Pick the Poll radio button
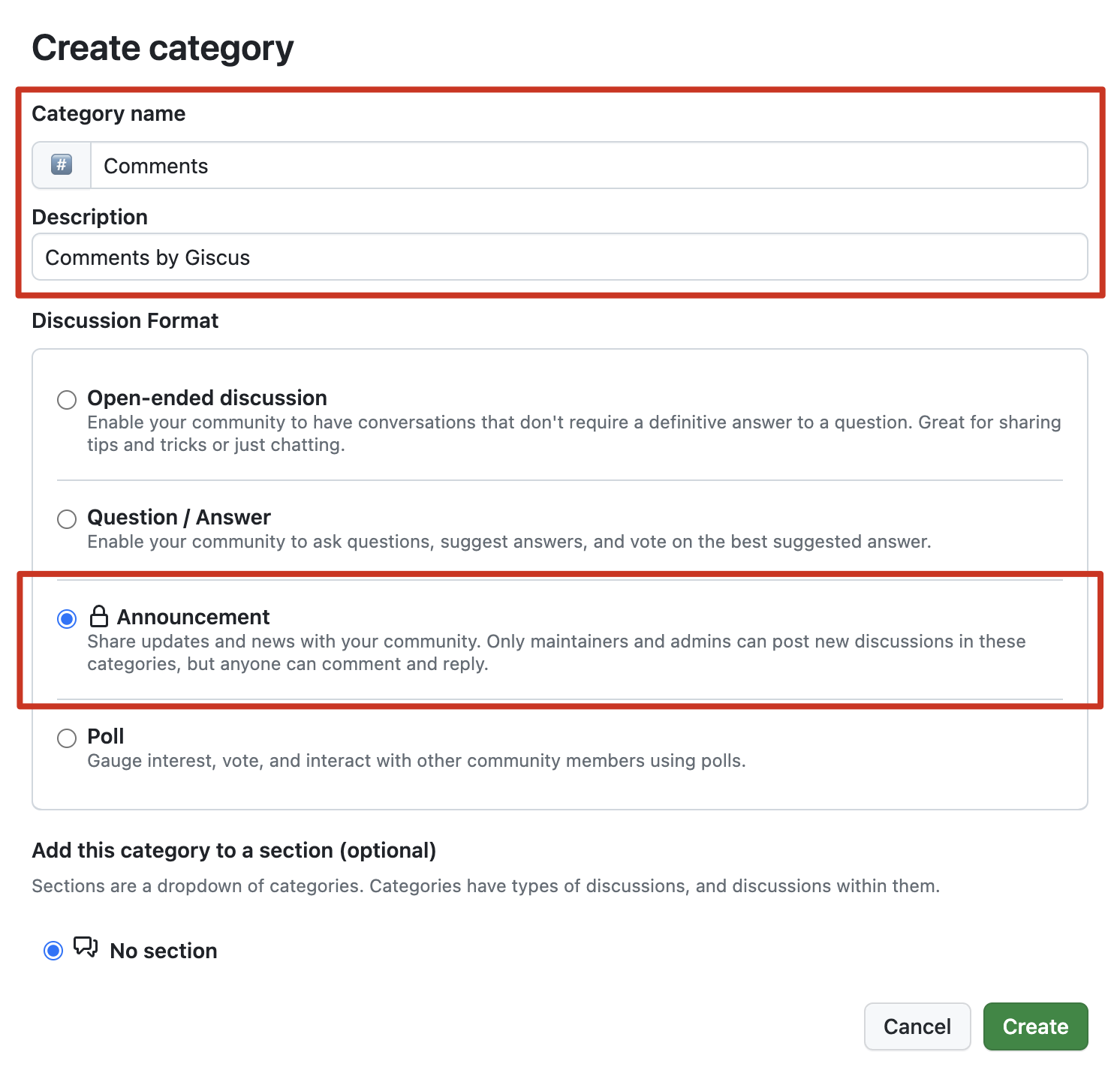The image size is (1120, 1085). point(67,738)
